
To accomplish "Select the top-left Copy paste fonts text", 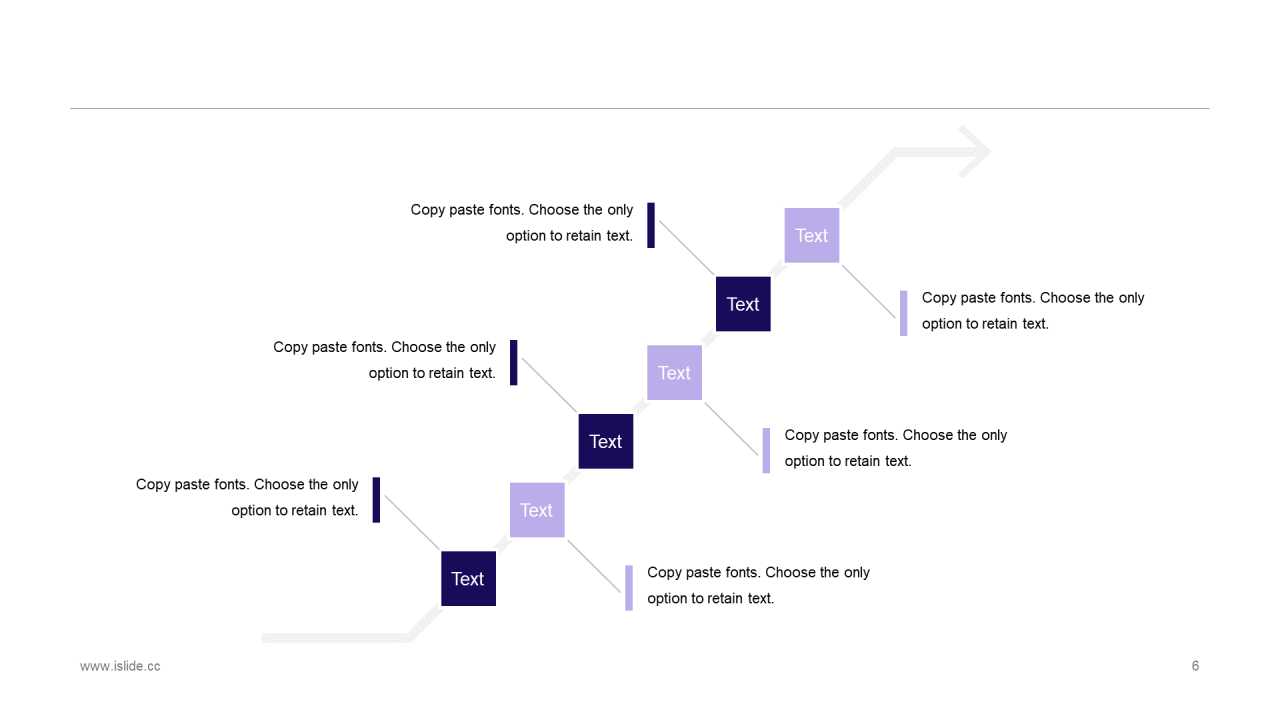I will pos(522,223).
